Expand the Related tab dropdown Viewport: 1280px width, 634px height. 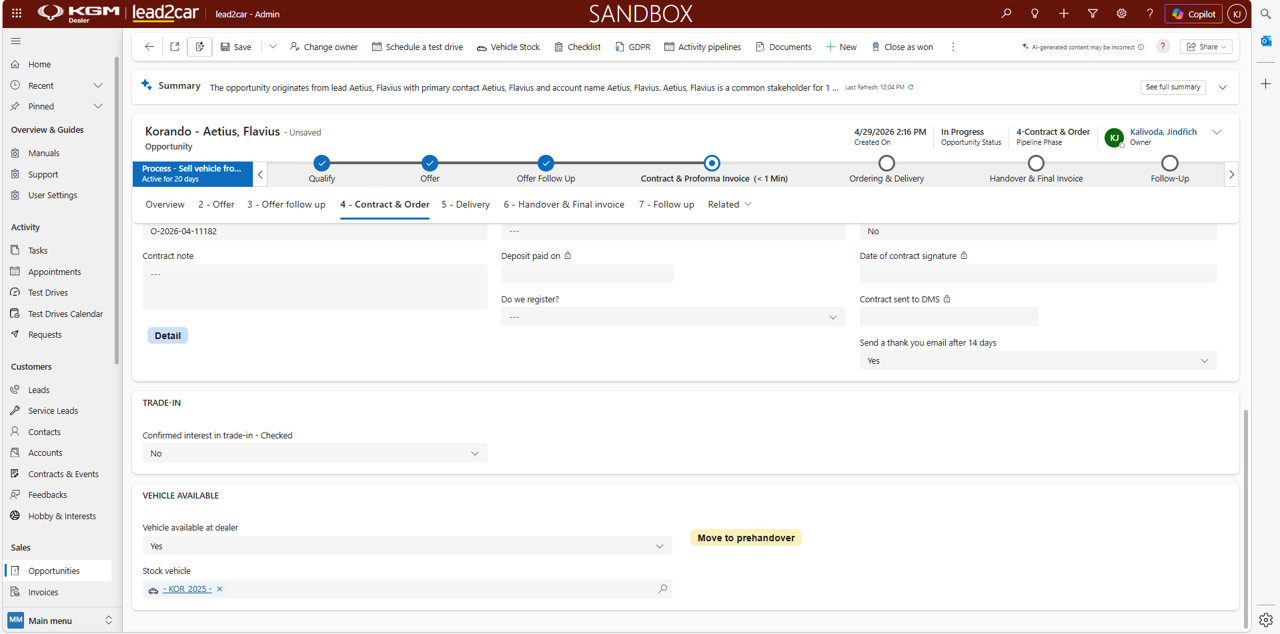[730, 205]
